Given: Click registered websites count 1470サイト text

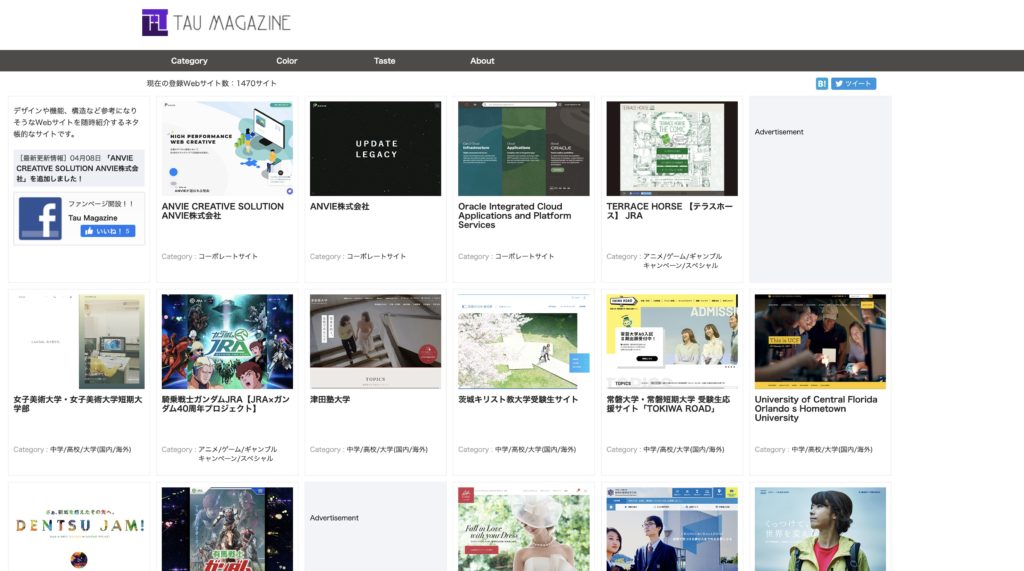Looking at the screenshot, I should [x=212, y=84].
